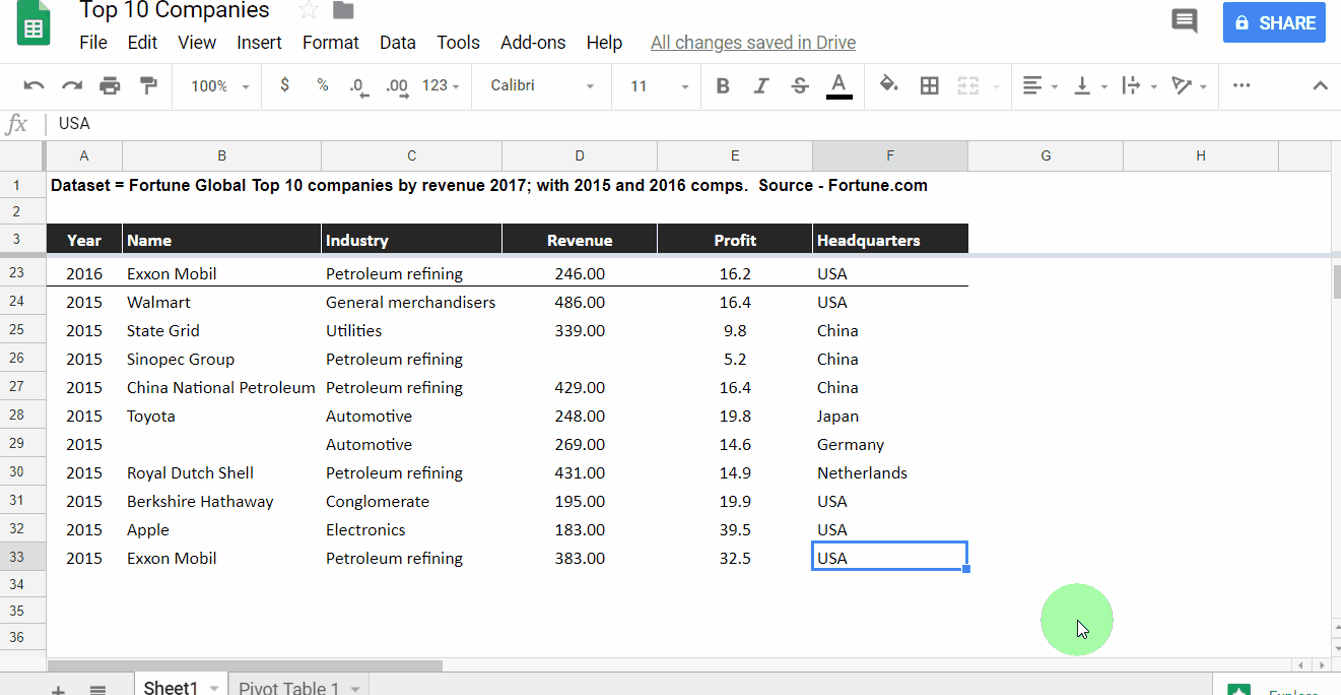The height and width of the screenshot is (695, 1341).
Task: Decrease decimal places
Action: click(x=359, y=87)
